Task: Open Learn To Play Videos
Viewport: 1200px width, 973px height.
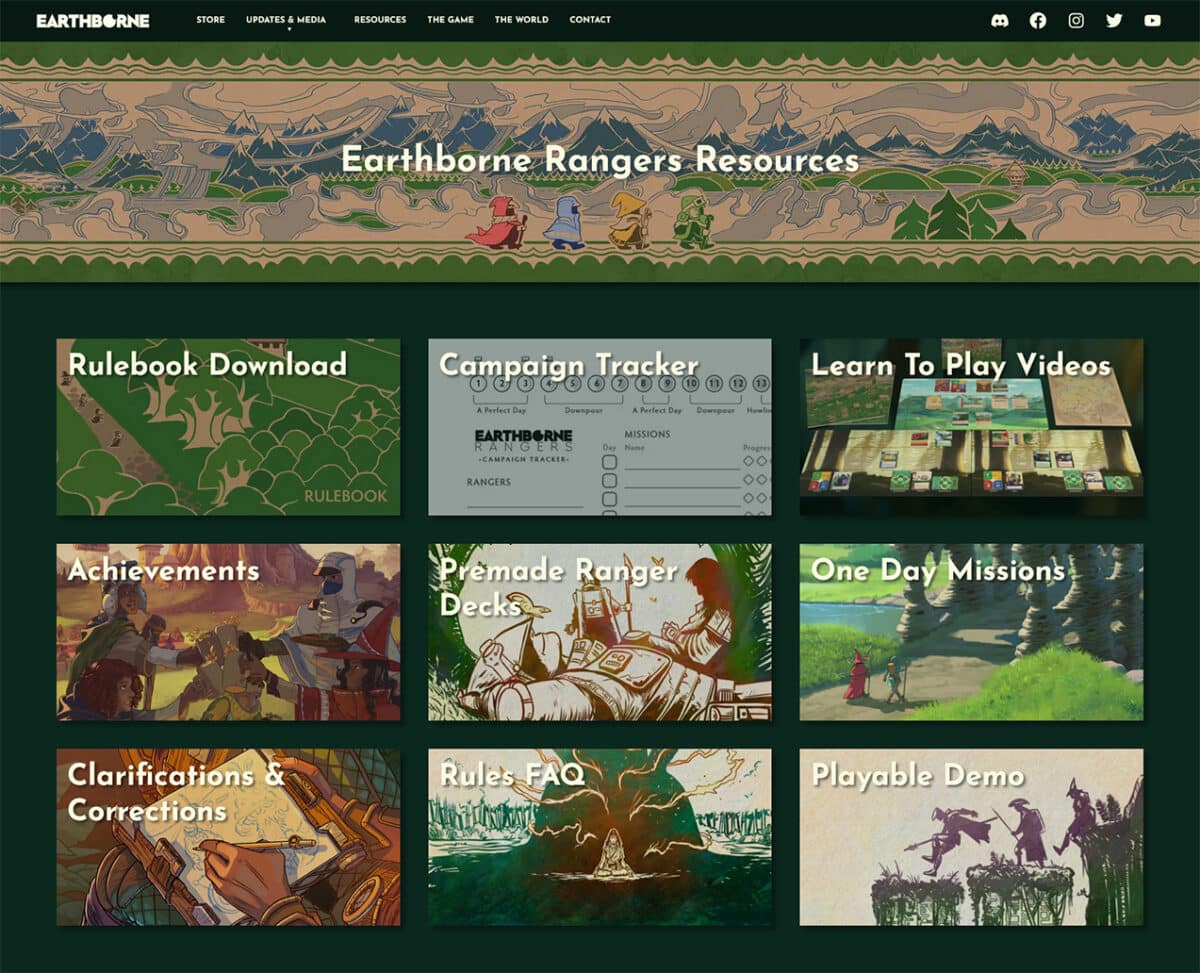Action: point(971,428)
